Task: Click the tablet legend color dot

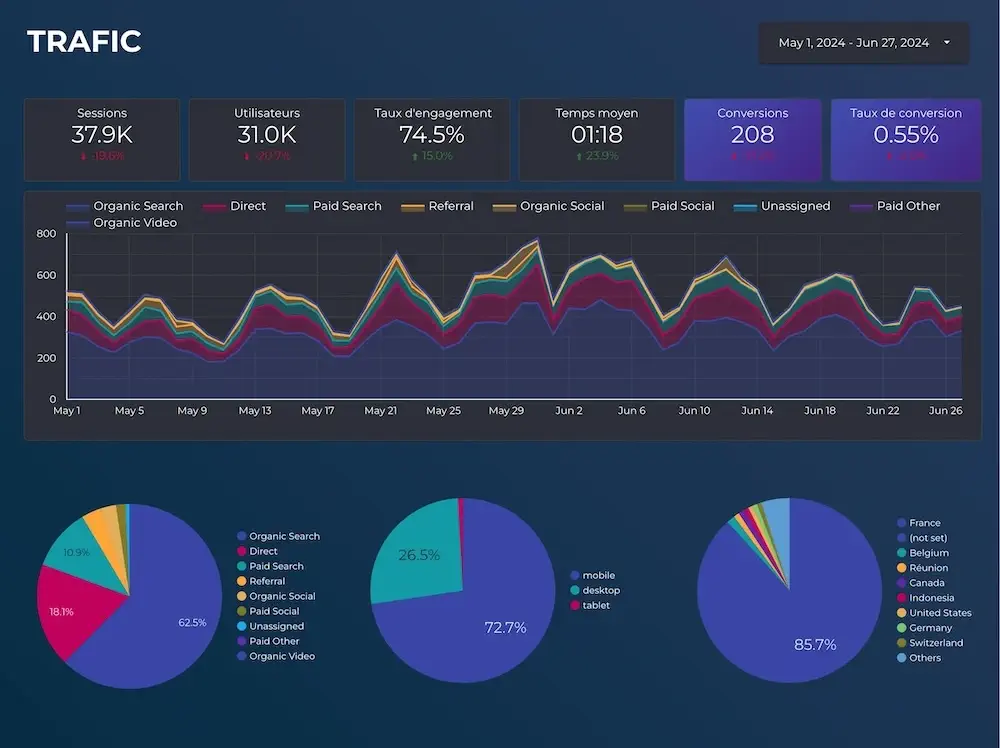Action: (x=574, y=606)
